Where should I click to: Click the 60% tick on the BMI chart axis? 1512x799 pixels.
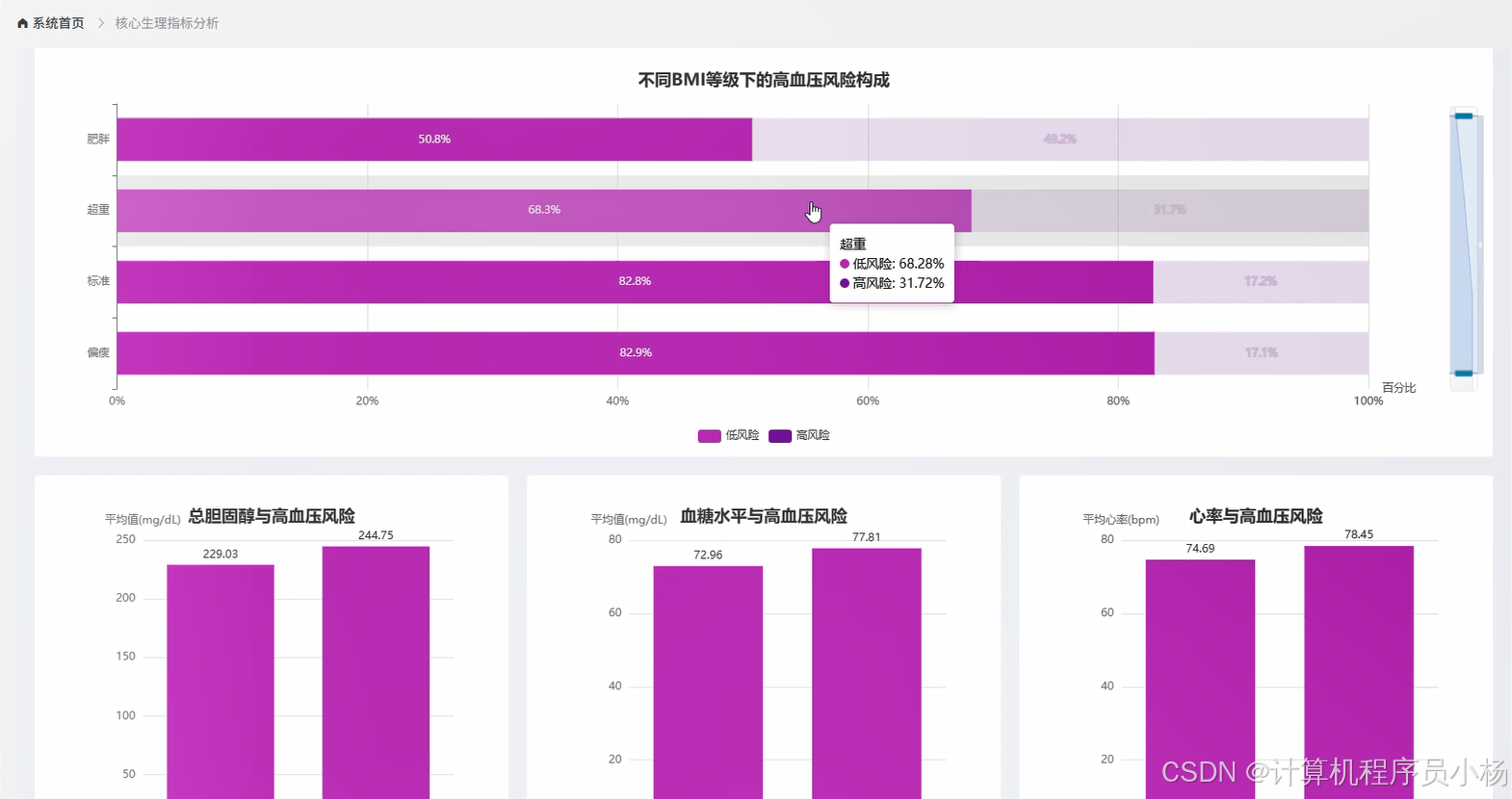tap(868, 401)
